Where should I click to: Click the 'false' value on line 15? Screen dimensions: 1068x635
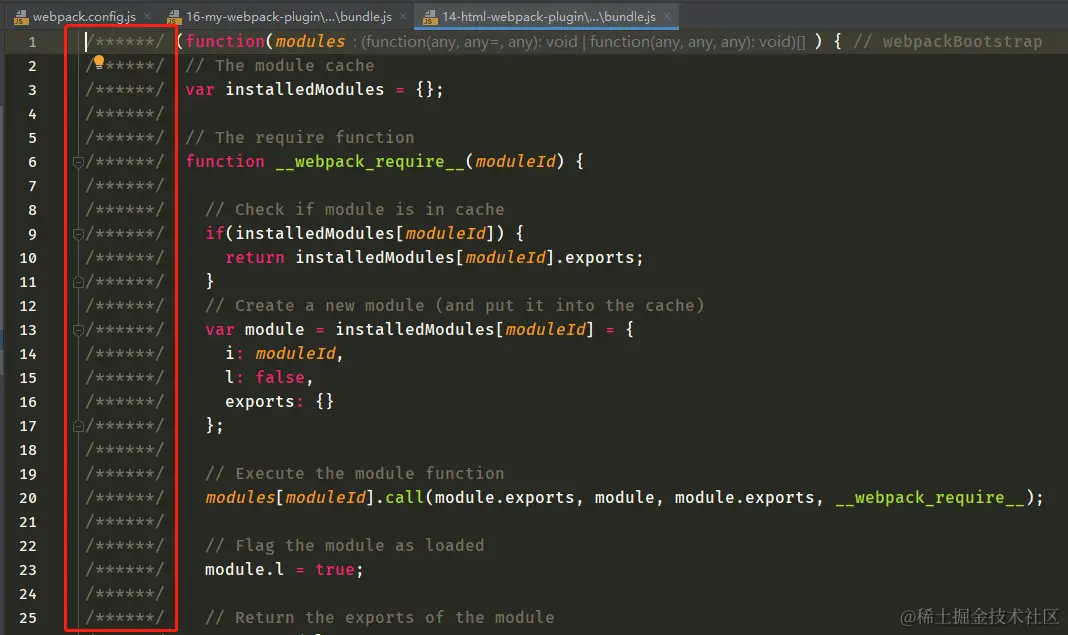280,377
